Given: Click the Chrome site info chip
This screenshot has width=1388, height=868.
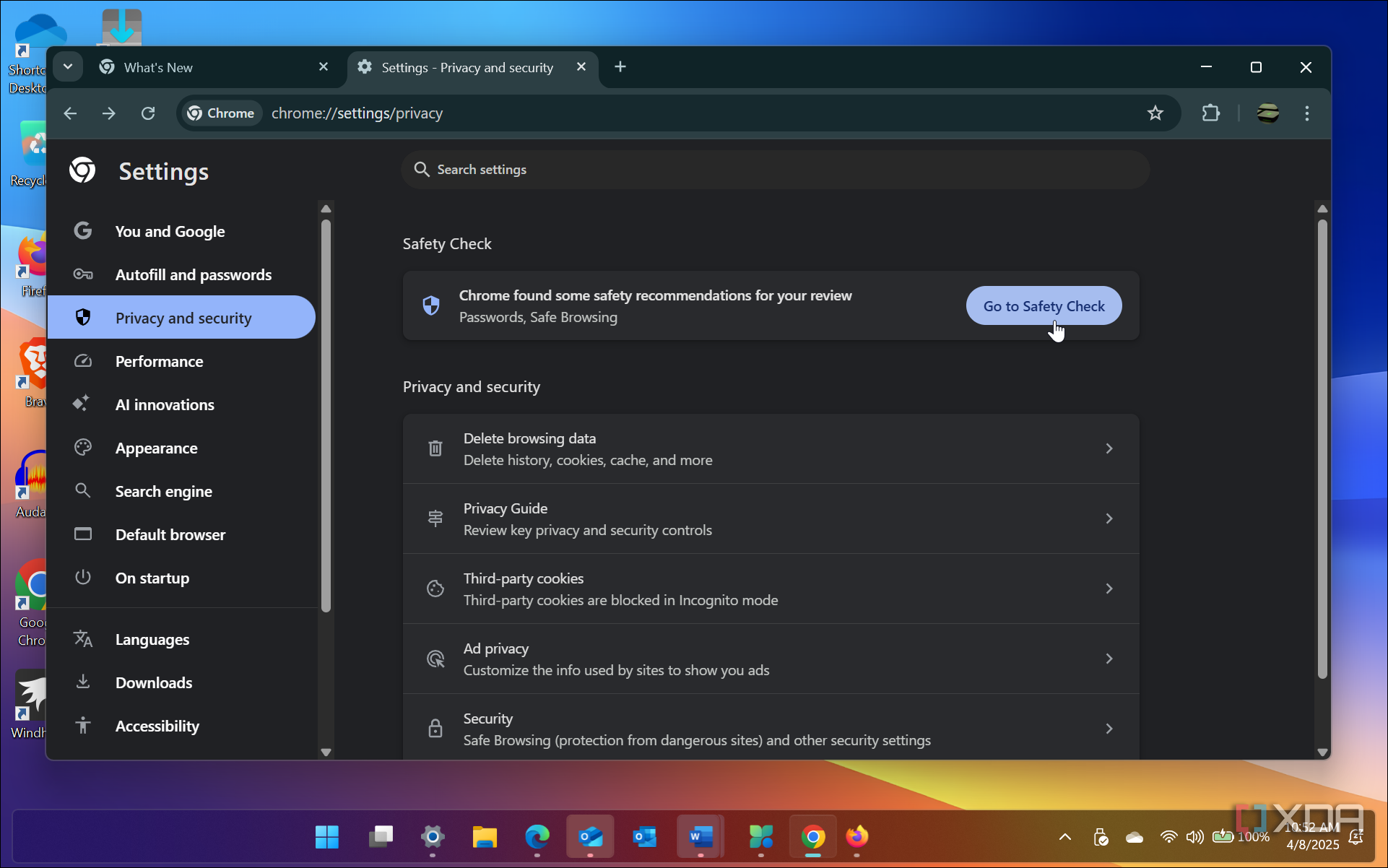Looking at the screenshot, I should click(x=221, y=113).
